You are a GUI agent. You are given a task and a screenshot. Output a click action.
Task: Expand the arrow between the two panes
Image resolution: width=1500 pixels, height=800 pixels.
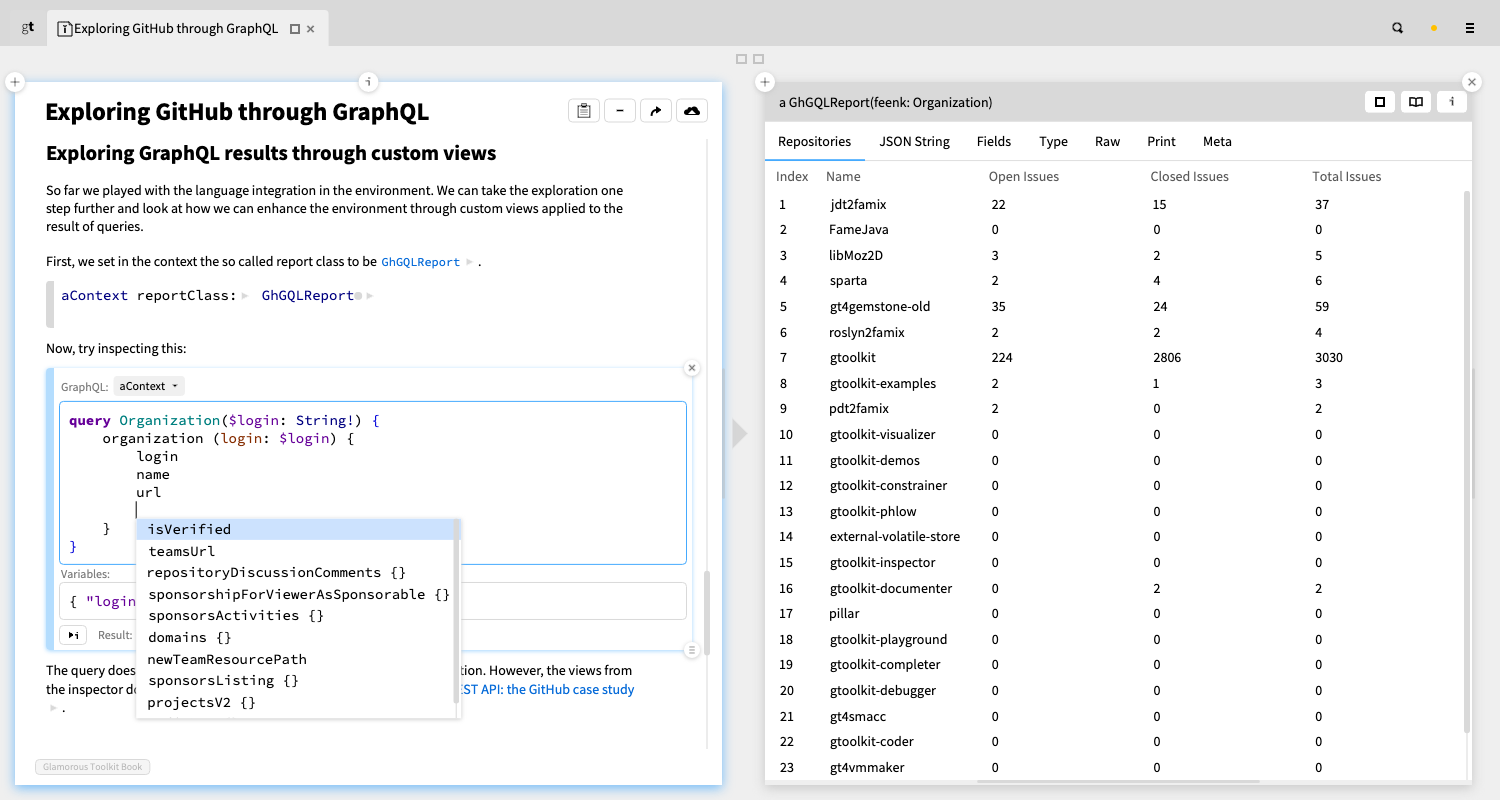tap(739, 433)
